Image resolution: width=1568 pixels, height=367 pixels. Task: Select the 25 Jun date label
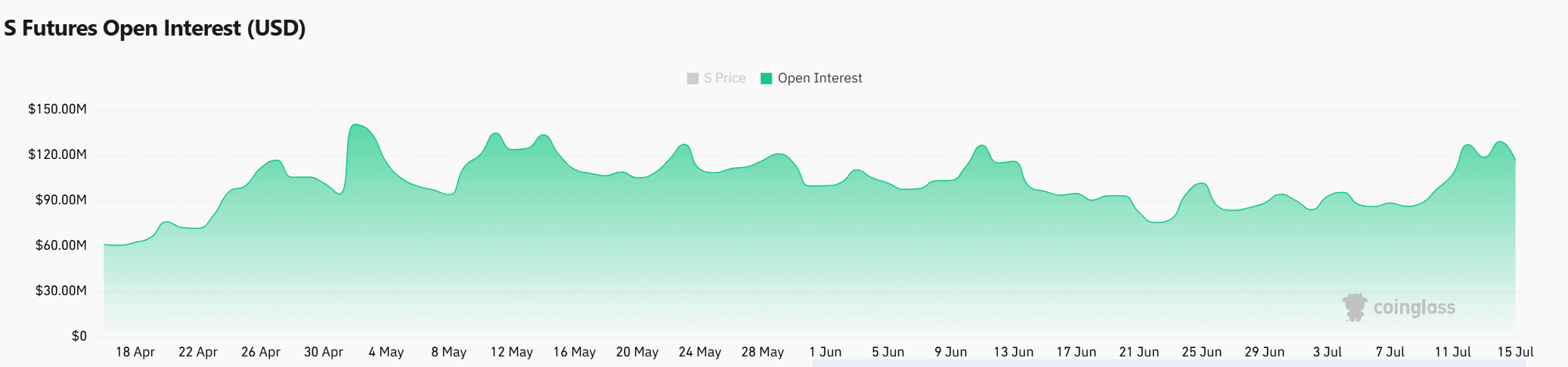tap(1201, 352)
